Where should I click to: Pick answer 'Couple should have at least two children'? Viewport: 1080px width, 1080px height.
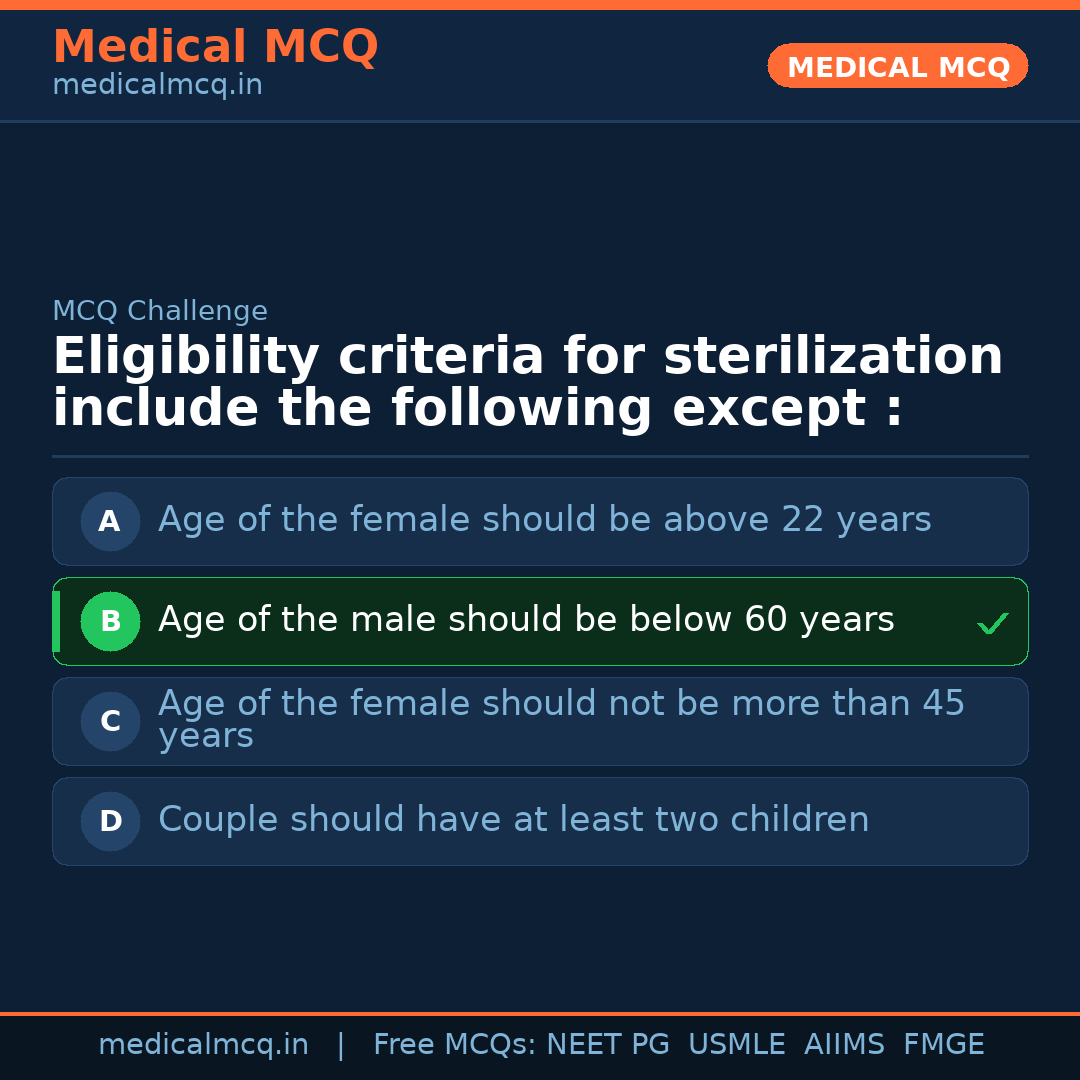point(513,820)
